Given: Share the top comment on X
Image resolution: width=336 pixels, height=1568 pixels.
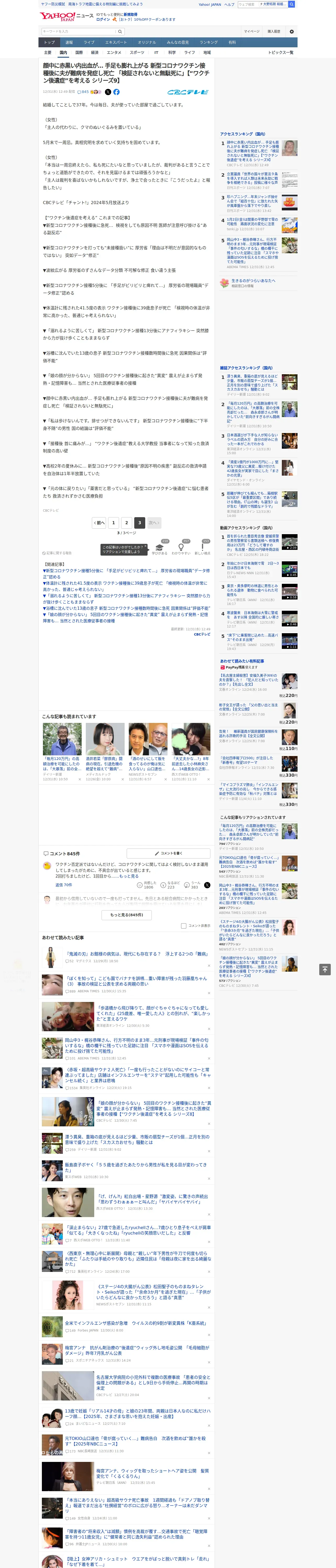Looking at the screenshot, I should (207, 885).
